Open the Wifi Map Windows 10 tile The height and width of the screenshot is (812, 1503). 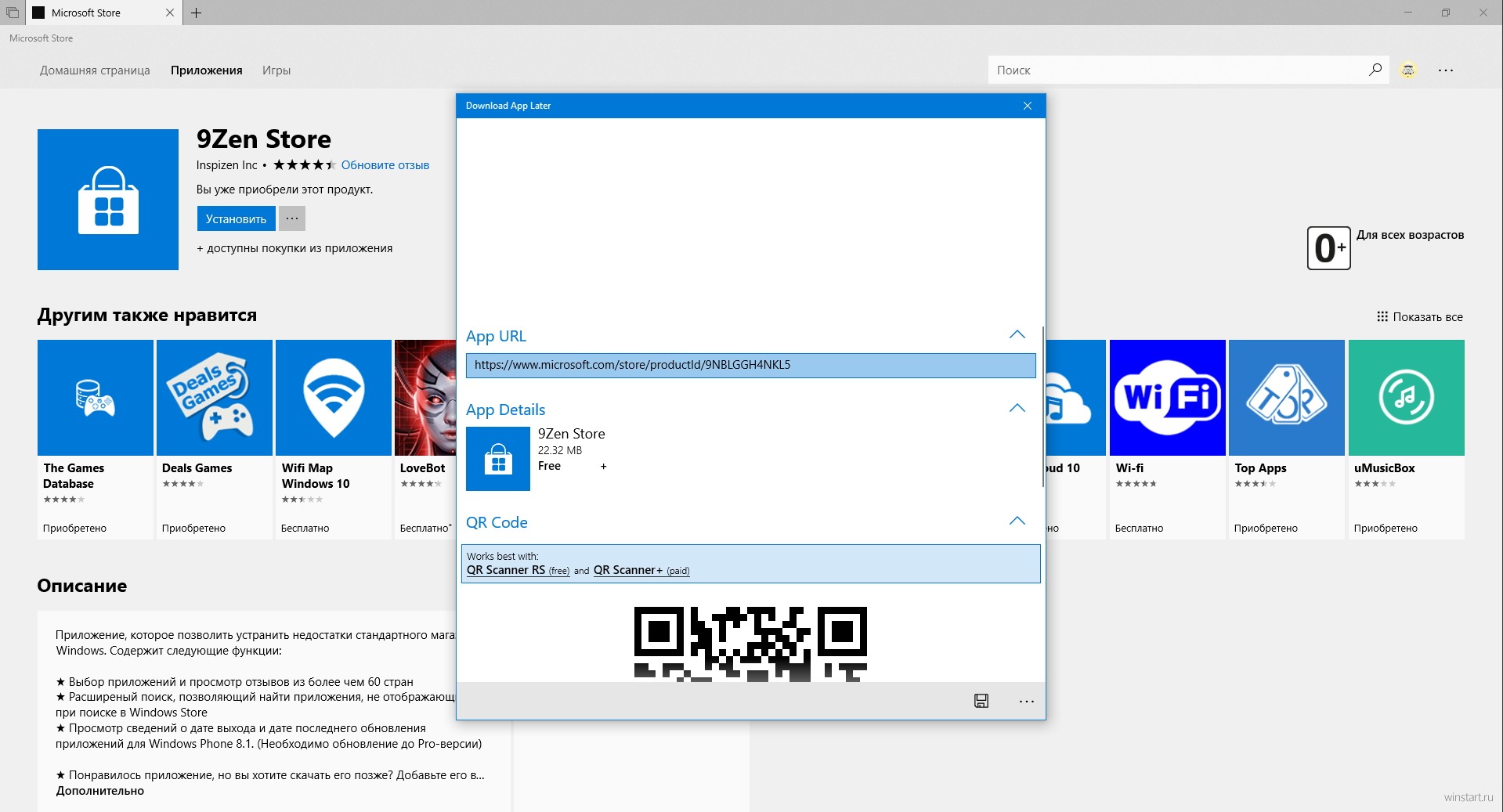tap(334, 438)
